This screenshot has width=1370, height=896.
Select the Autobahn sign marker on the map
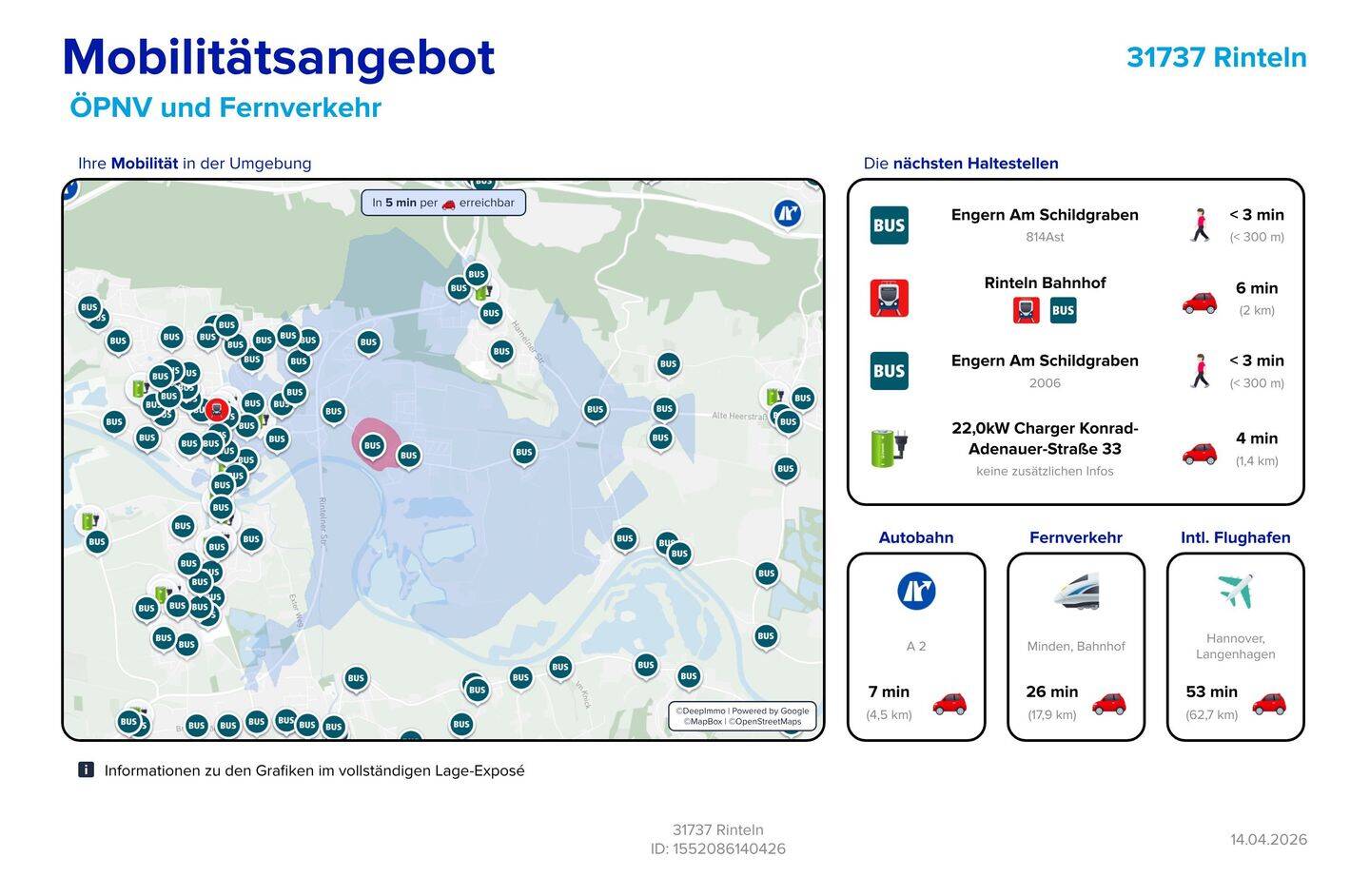787,214
